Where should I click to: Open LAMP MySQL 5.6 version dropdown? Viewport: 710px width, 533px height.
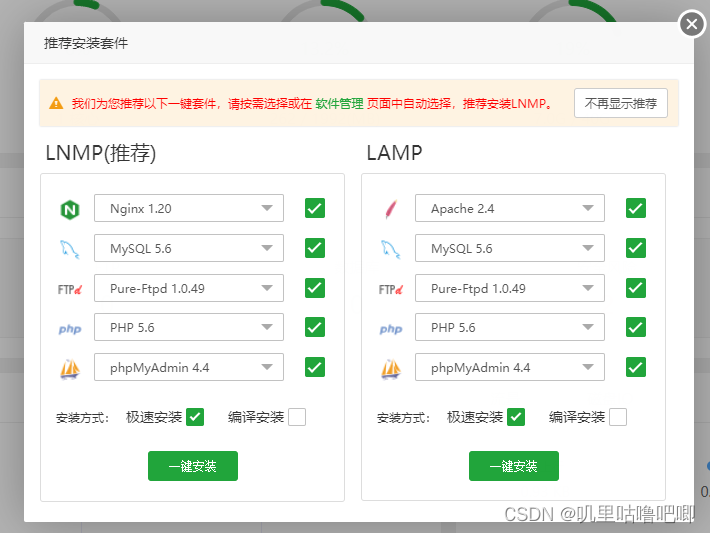coord(510,248)
